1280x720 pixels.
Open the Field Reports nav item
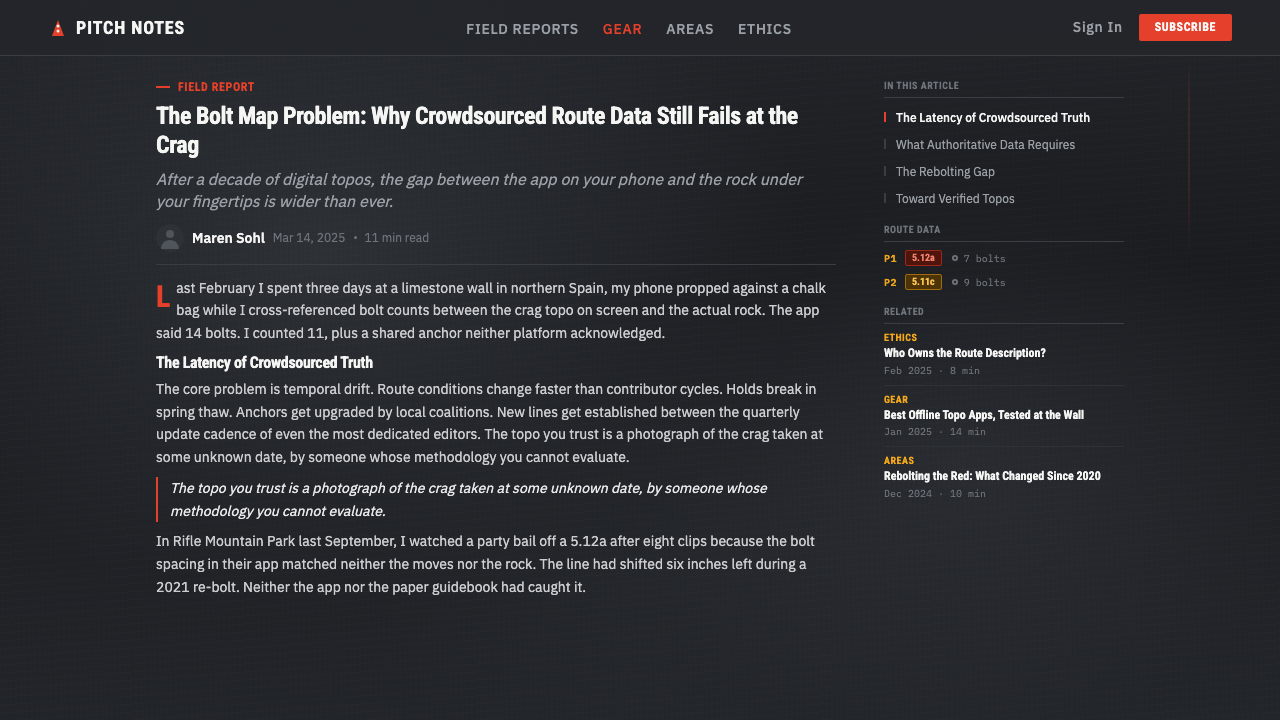(522, 29)
